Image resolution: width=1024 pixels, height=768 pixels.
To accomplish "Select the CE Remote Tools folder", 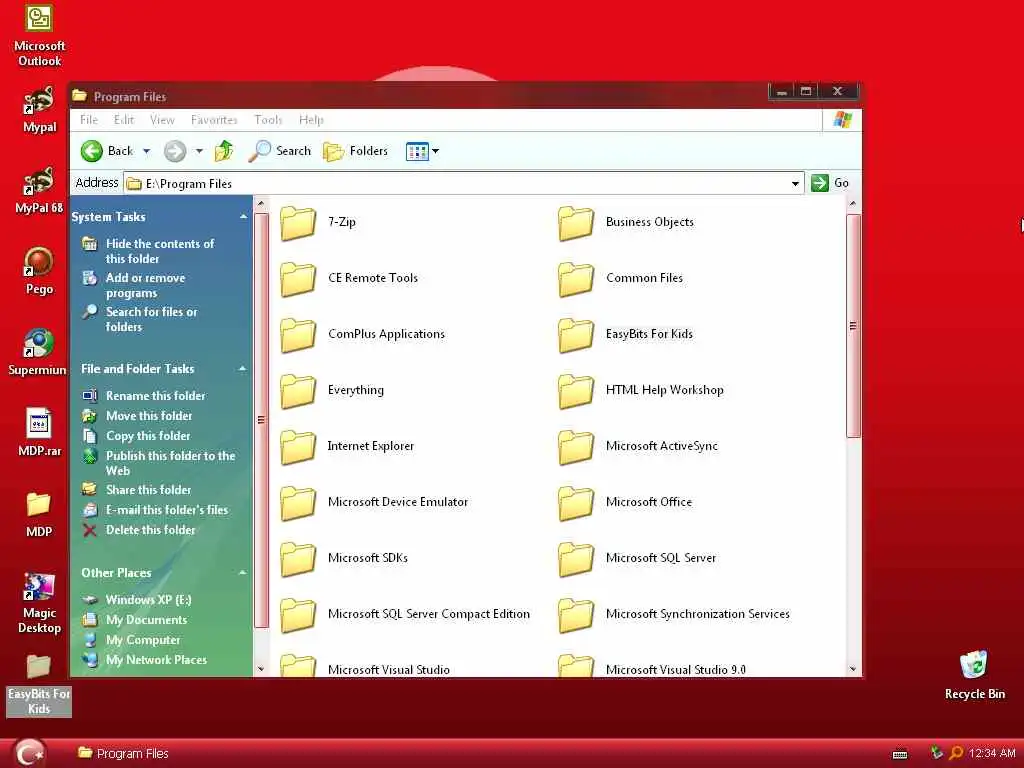I will click(349, 279).
